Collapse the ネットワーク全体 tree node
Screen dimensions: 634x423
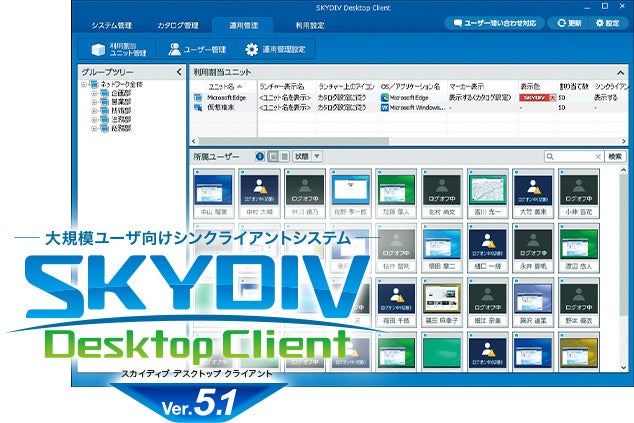click(84, 85)
